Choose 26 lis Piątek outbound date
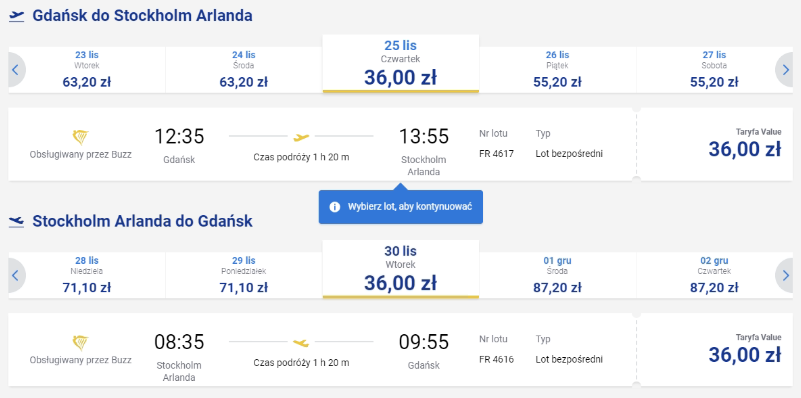Image resolution: width=801 pixels, height=398 pixels. coord(557,70)
